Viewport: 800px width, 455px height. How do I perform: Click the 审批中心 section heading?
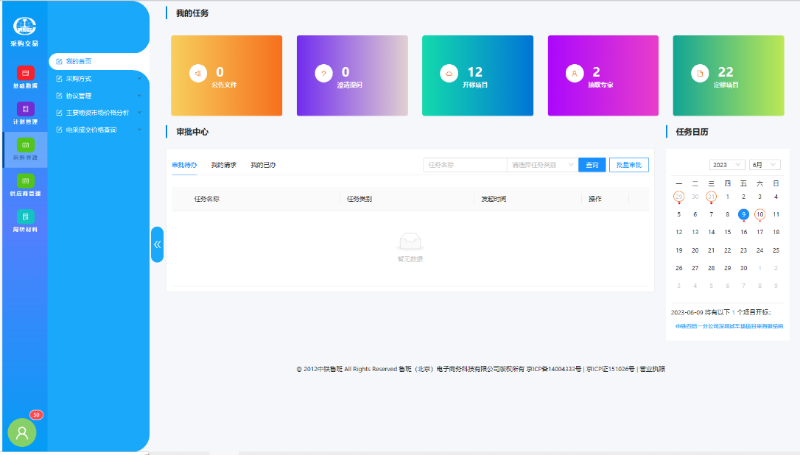[192, 132]
